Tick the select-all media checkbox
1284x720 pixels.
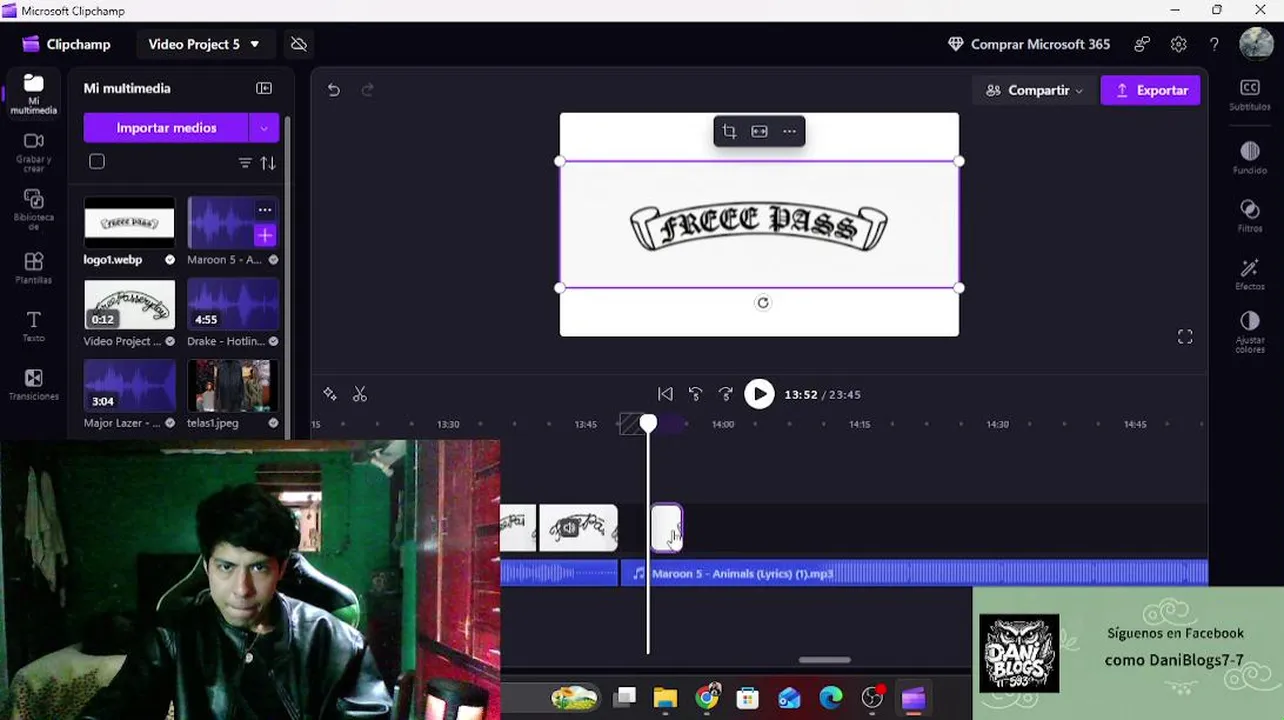[x=97, y=162]
